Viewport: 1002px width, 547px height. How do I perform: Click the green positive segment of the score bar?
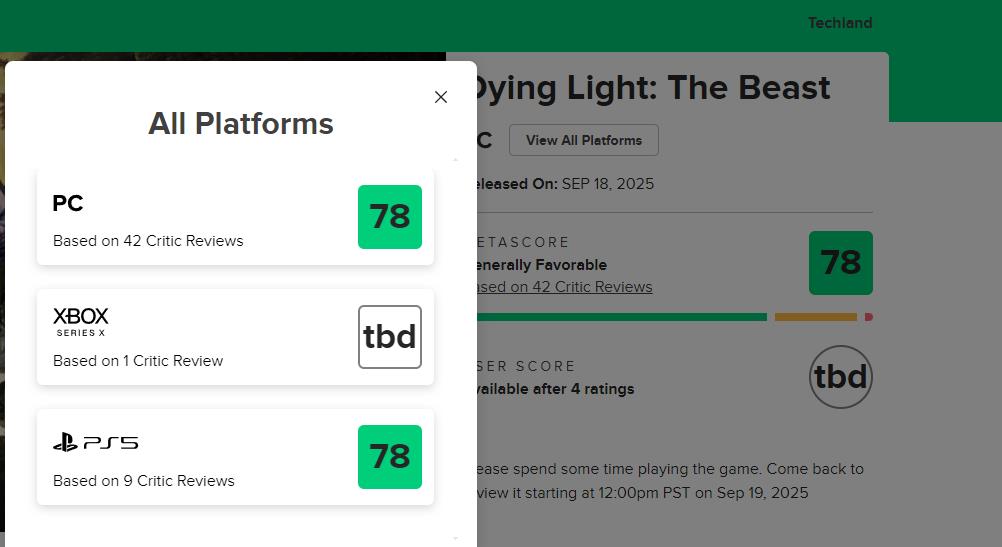tap(620, 317)
